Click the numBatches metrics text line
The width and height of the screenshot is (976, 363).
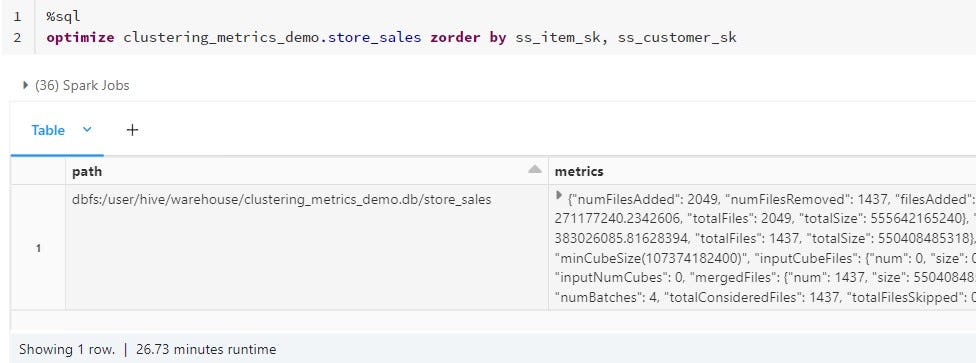point(765,297)
